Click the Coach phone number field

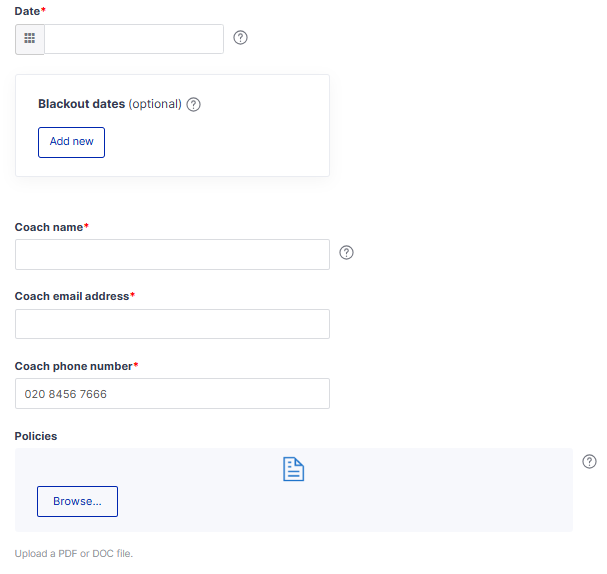(172, 393)
